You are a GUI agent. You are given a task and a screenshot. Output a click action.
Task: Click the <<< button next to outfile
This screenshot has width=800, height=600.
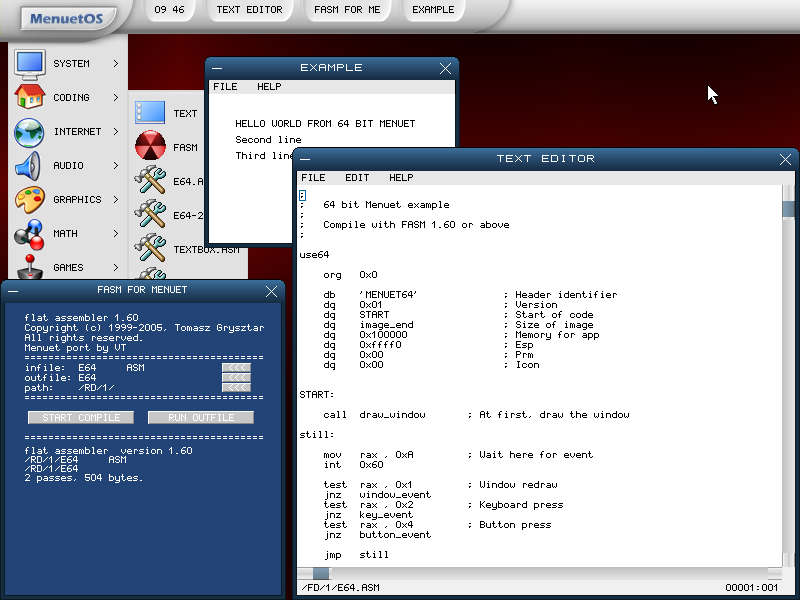point(236,378)
